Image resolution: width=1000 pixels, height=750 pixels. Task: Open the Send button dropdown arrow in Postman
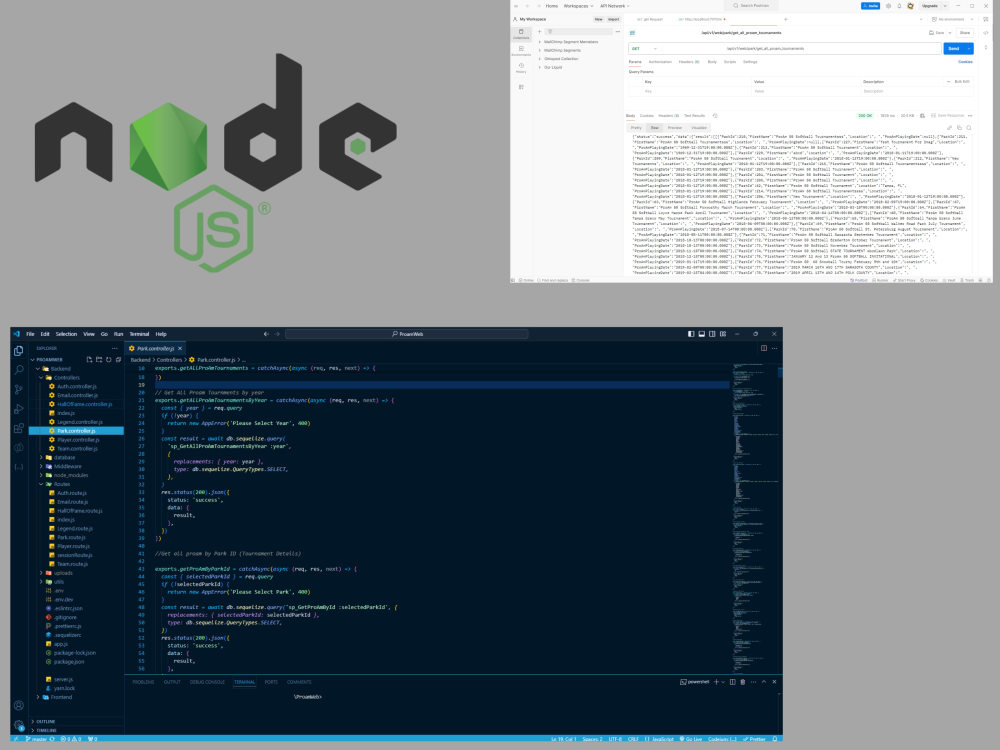coord(969,48)
